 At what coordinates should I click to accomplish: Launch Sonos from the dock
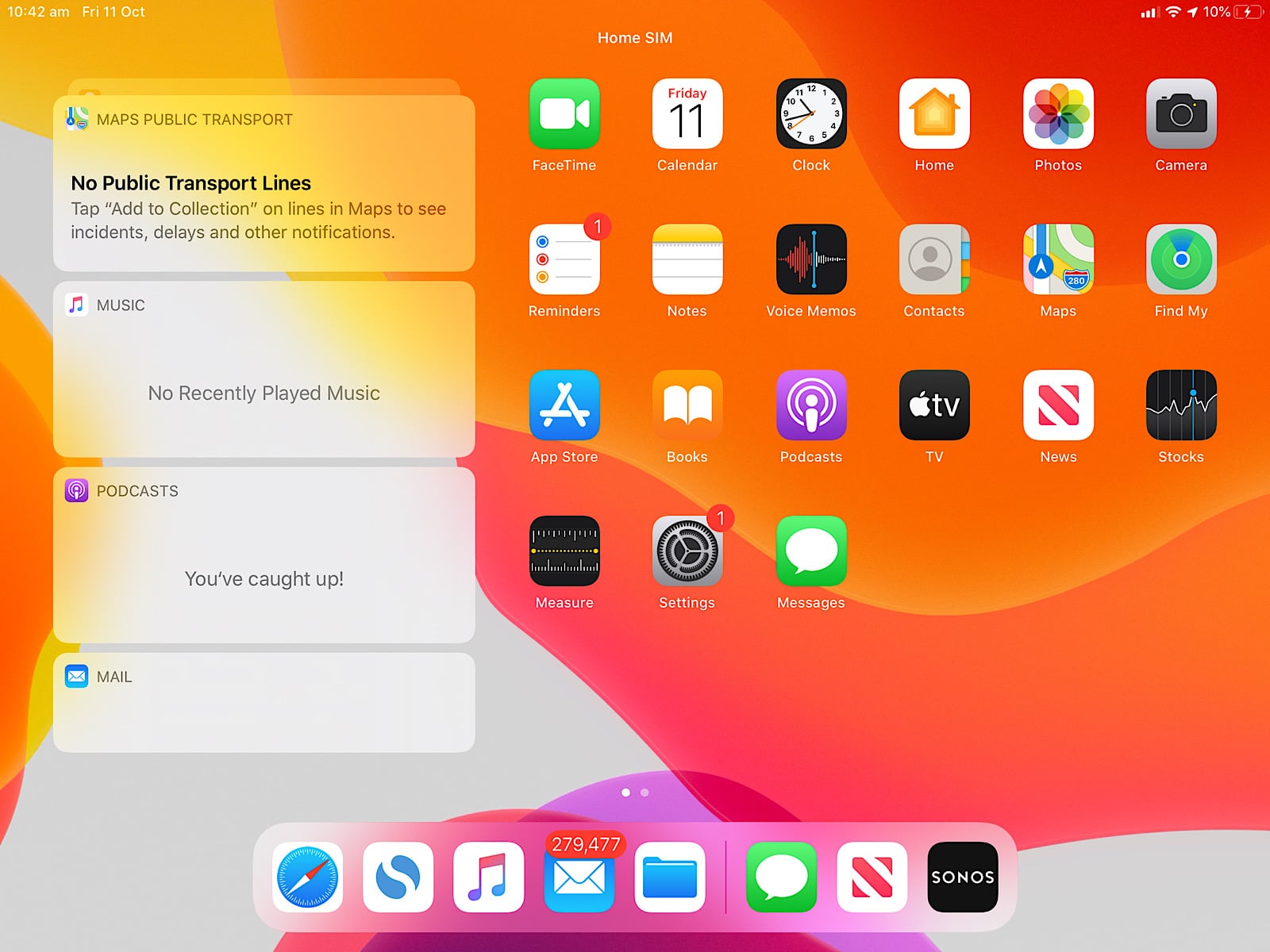tap(962, 877)
